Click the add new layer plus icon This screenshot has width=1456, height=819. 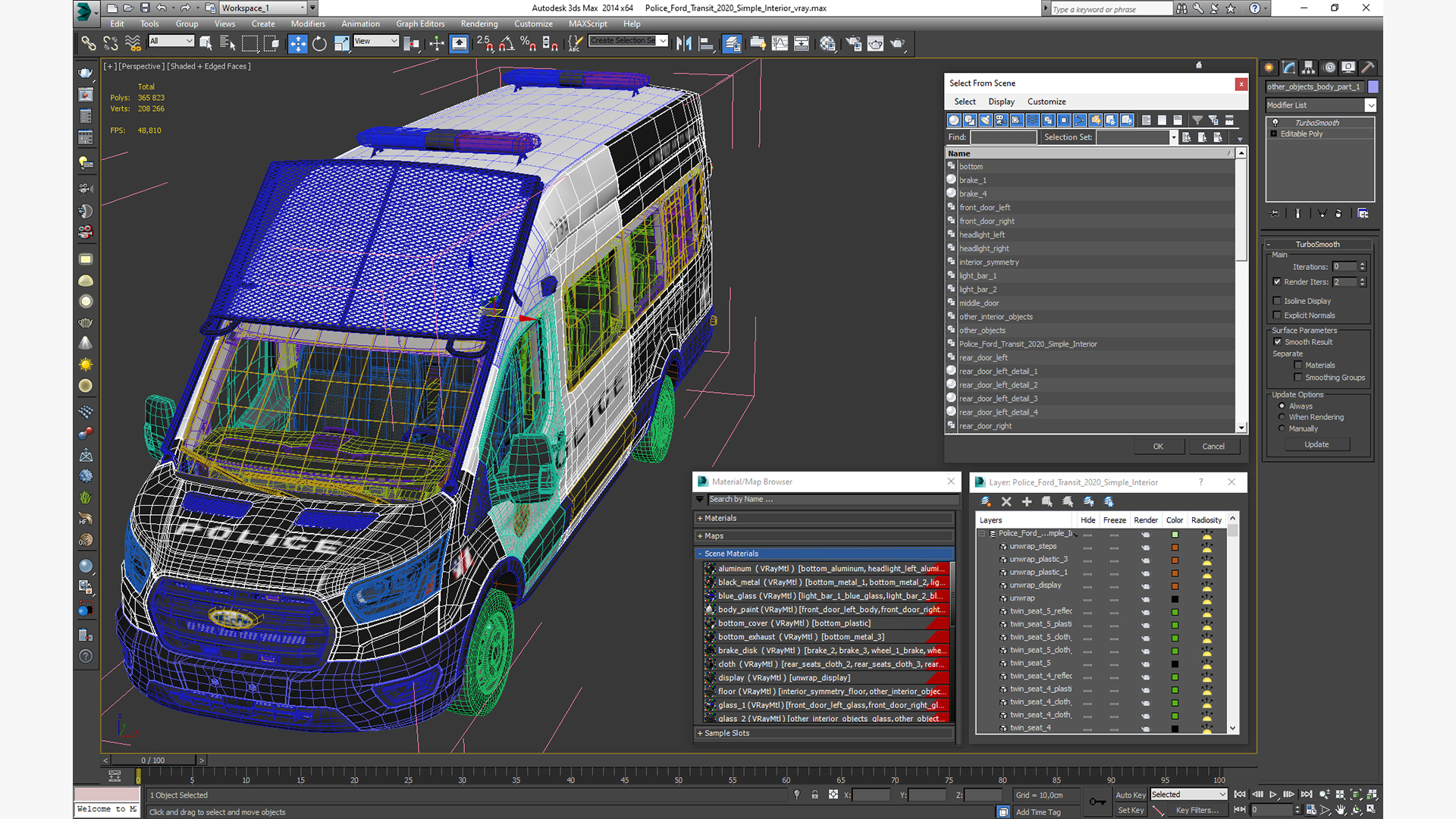[1027, 502]
